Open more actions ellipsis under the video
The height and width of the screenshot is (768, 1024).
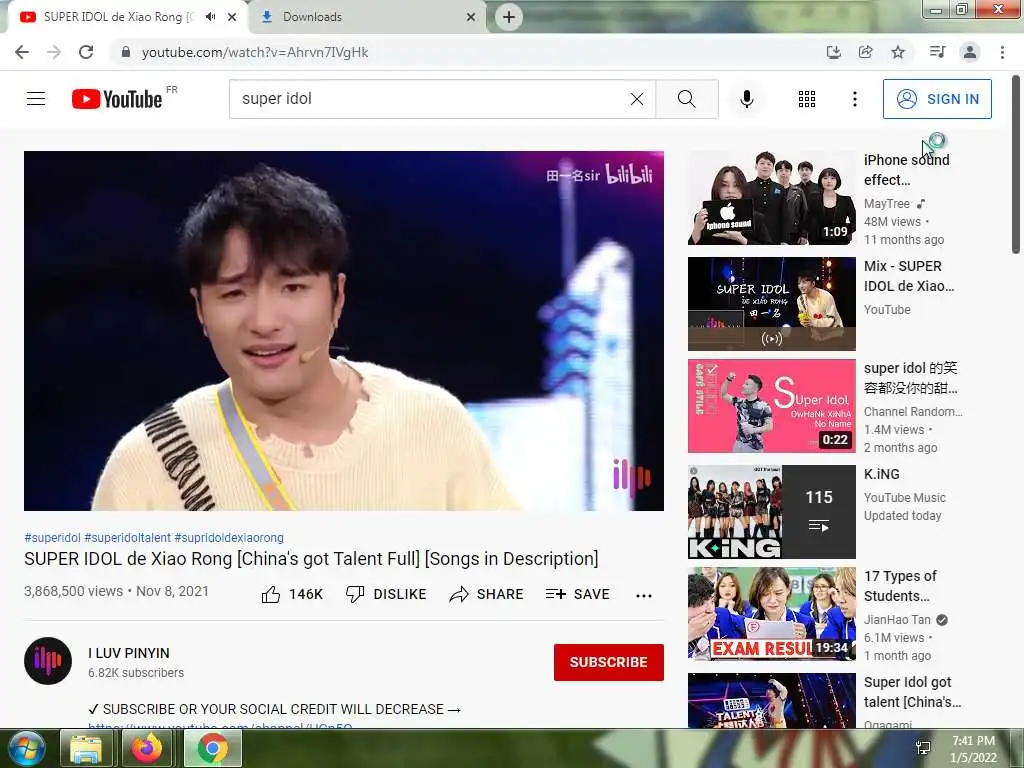click(644, 595)
